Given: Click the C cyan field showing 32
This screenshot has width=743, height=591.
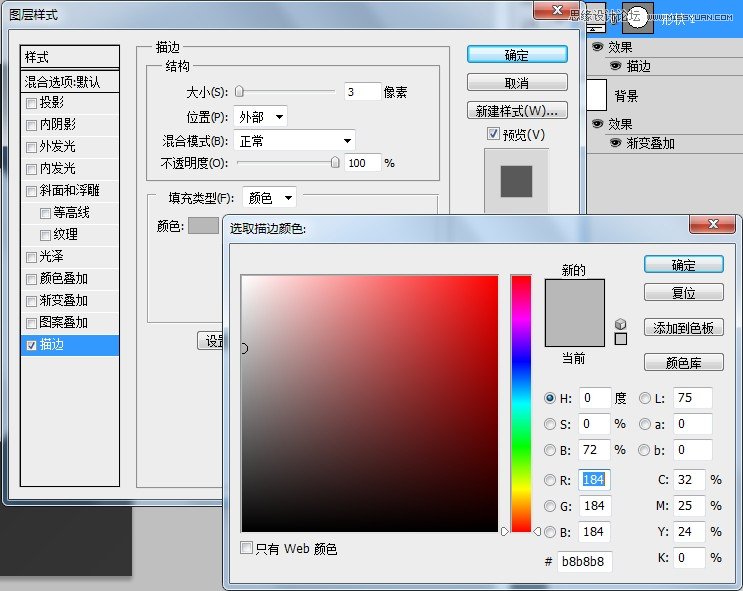Looking at the screenshot, I should 689,480.
